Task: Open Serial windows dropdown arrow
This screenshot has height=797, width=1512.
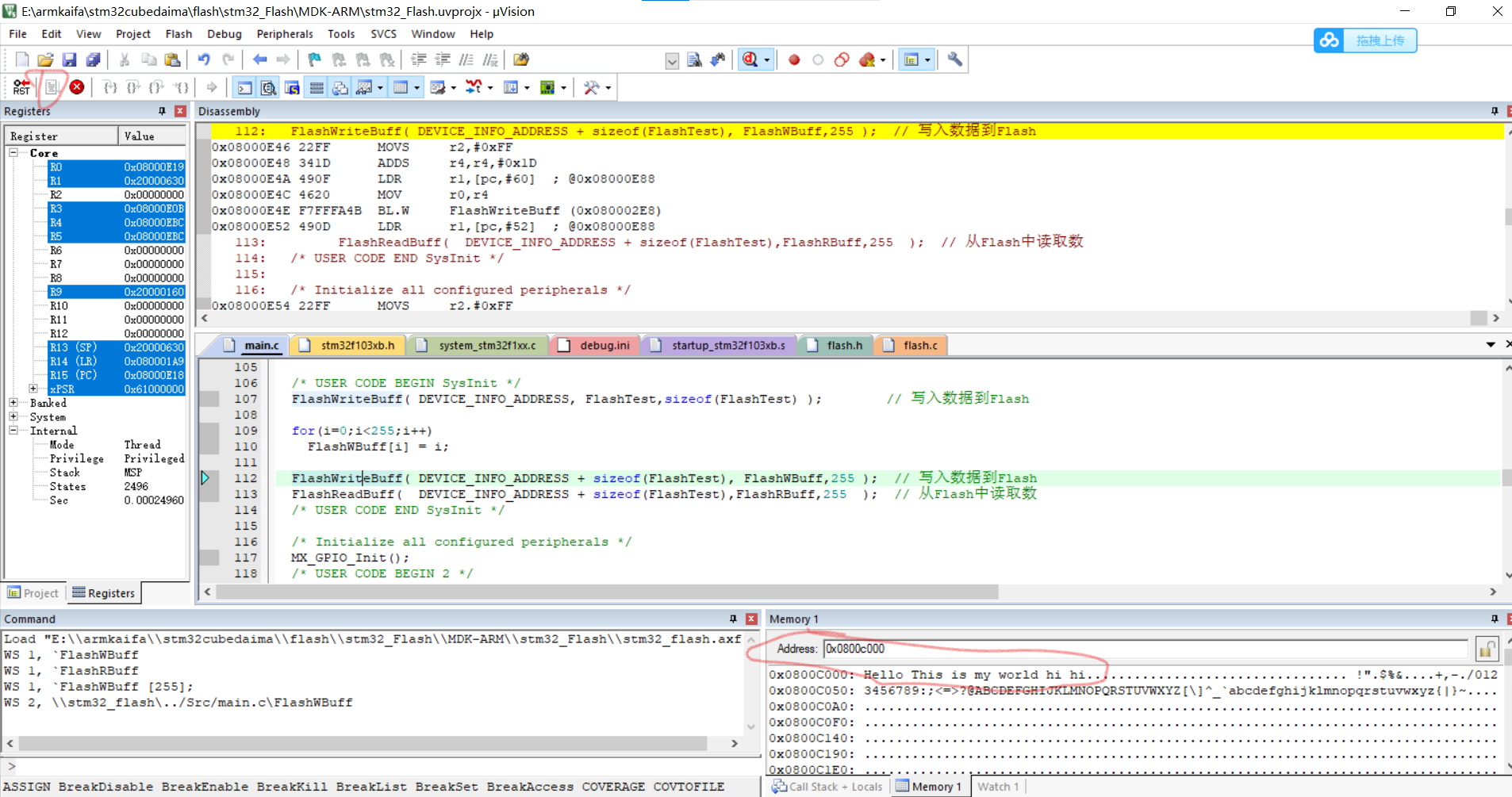Action: [x=453, y=87]
